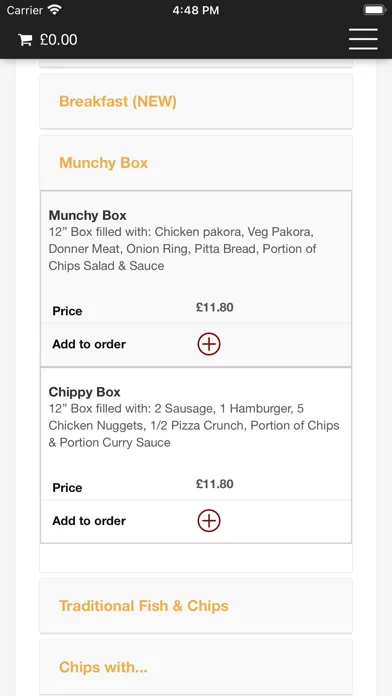
Task: Tap the shopping cart icon
Action: pyautogui.click(x=25, y=40)
